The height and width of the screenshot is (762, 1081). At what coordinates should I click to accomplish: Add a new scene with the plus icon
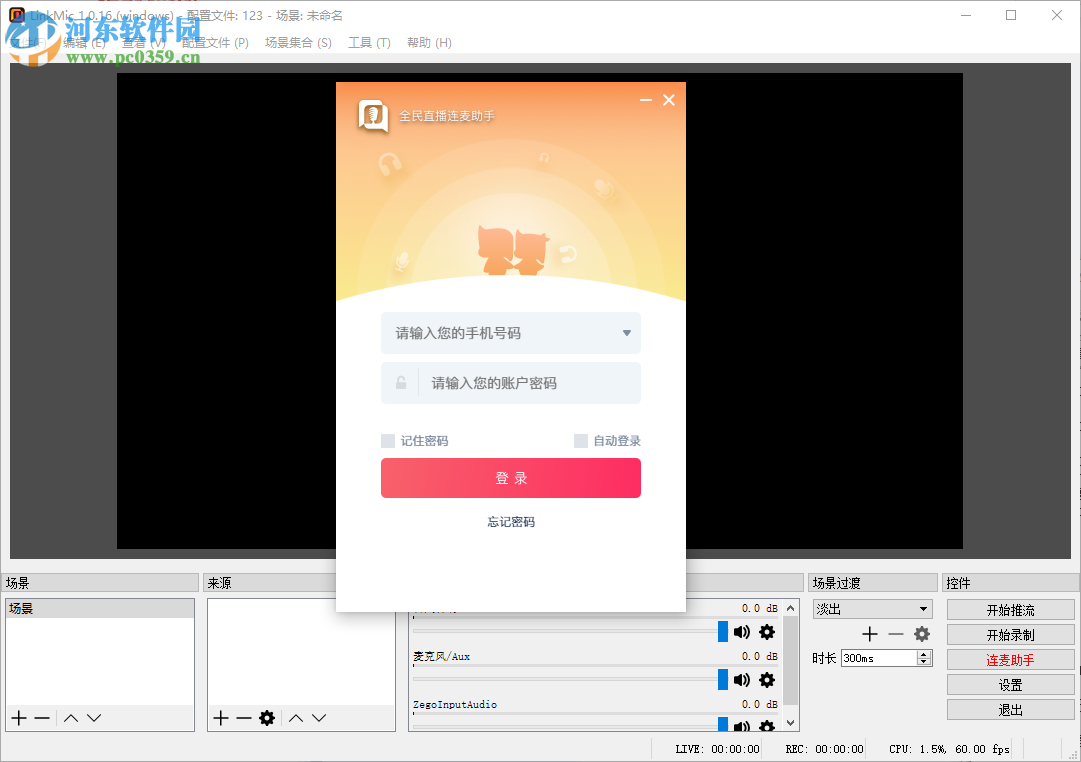[x=17, y=717]
